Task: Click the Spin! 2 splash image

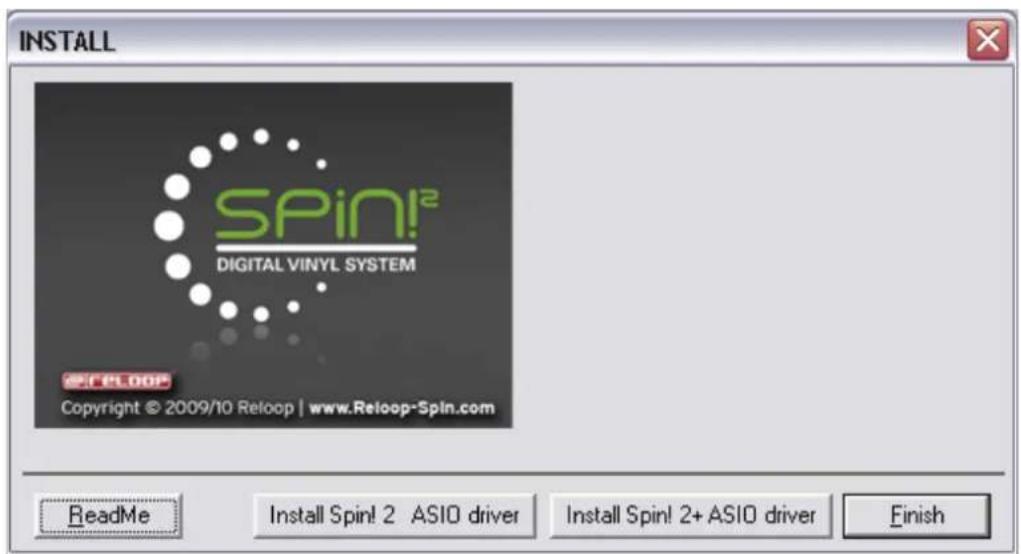Action: (x=273, y=255)
